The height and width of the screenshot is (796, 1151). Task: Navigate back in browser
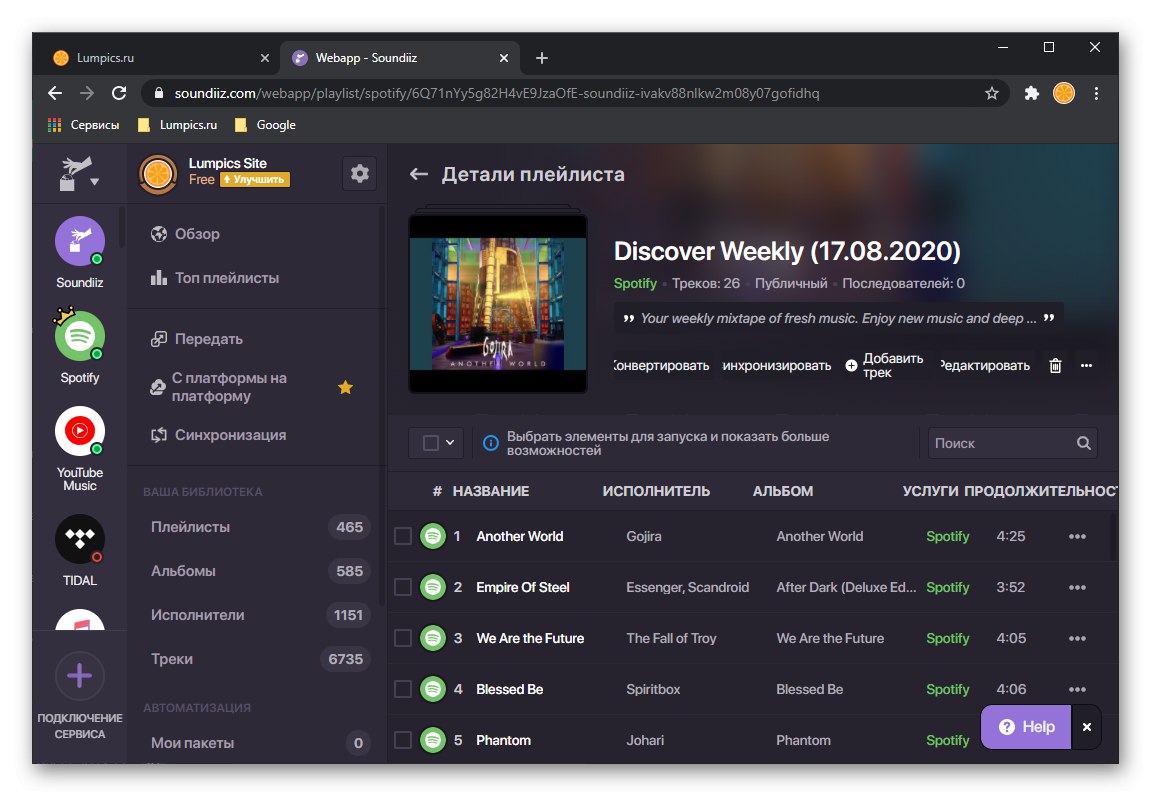pos(55,93)
